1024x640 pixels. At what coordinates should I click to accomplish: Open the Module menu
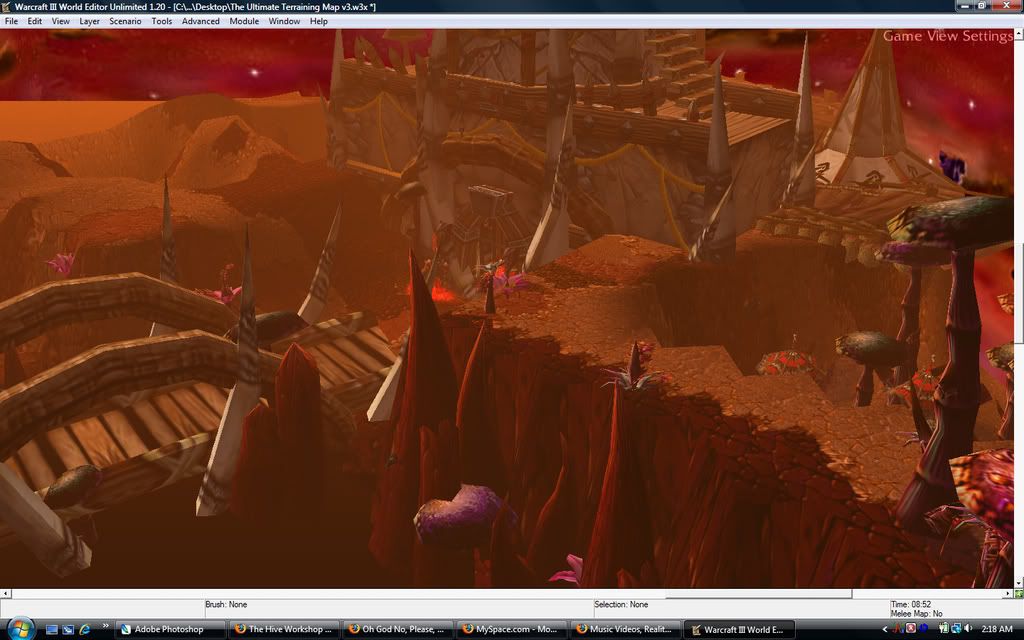(x=244, y=21)
